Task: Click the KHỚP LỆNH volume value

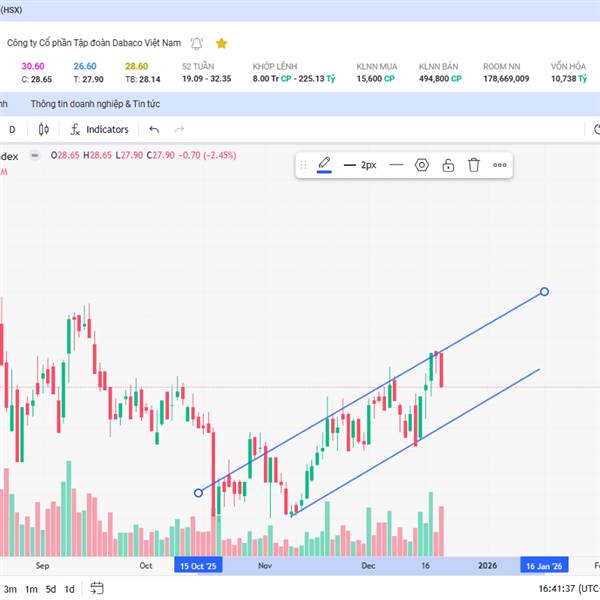Action: pyautogui.click(x=294, y=79)
